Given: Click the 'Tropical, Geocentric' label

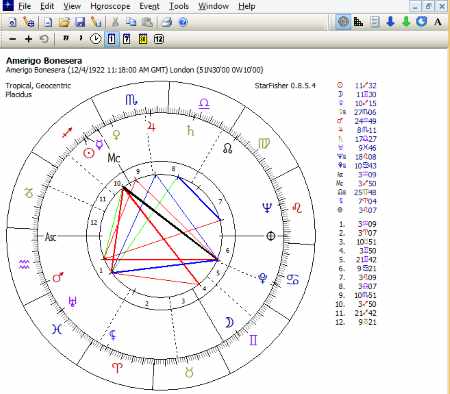Looking at the screenshot, I should coord(38,86).
